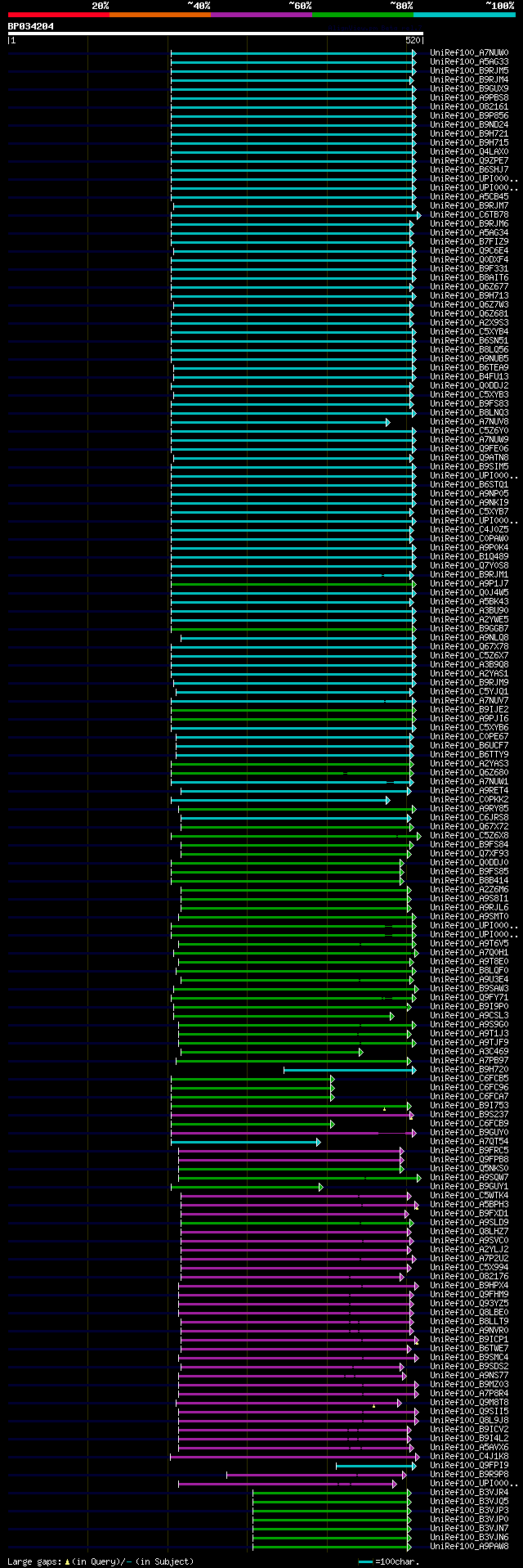The image size is (523, 1568).
Task: Open hit UniRef100_A5AG33
Action: pyautogui.click(x=469, y=62)
